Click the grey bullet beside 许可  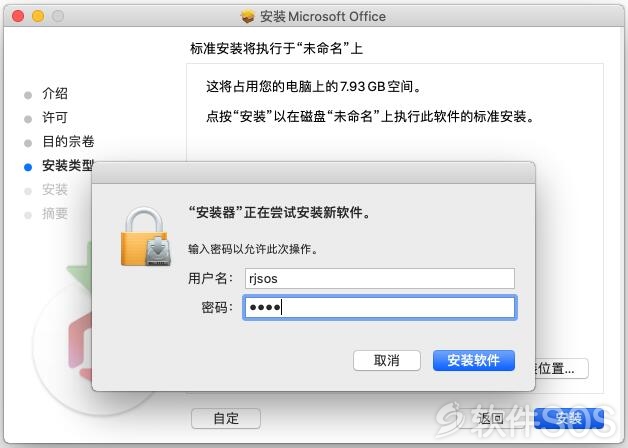[x=28, y=119]
